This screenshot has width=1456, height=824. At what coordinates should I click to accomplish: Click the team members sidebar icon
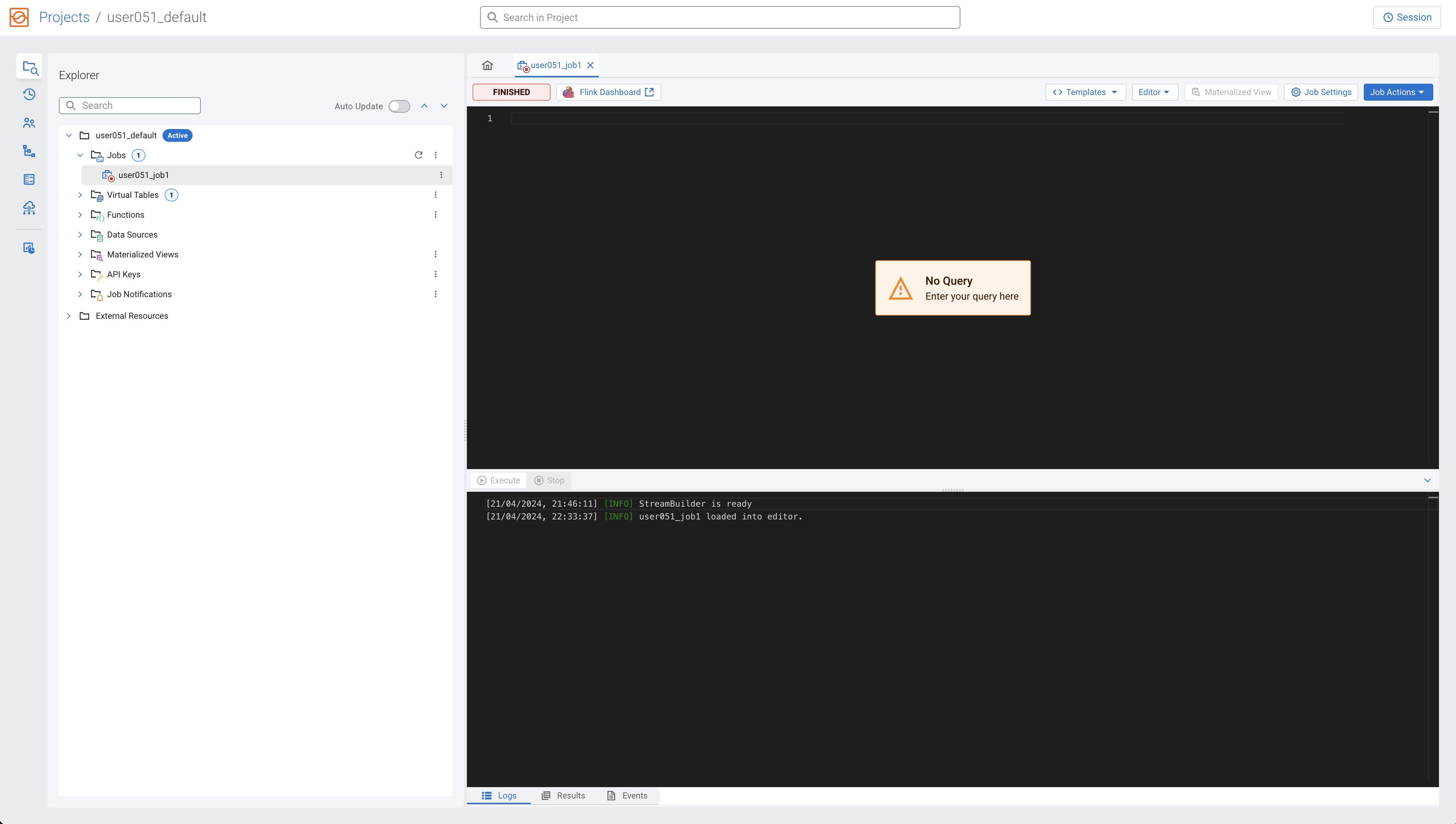click(29, 123)
